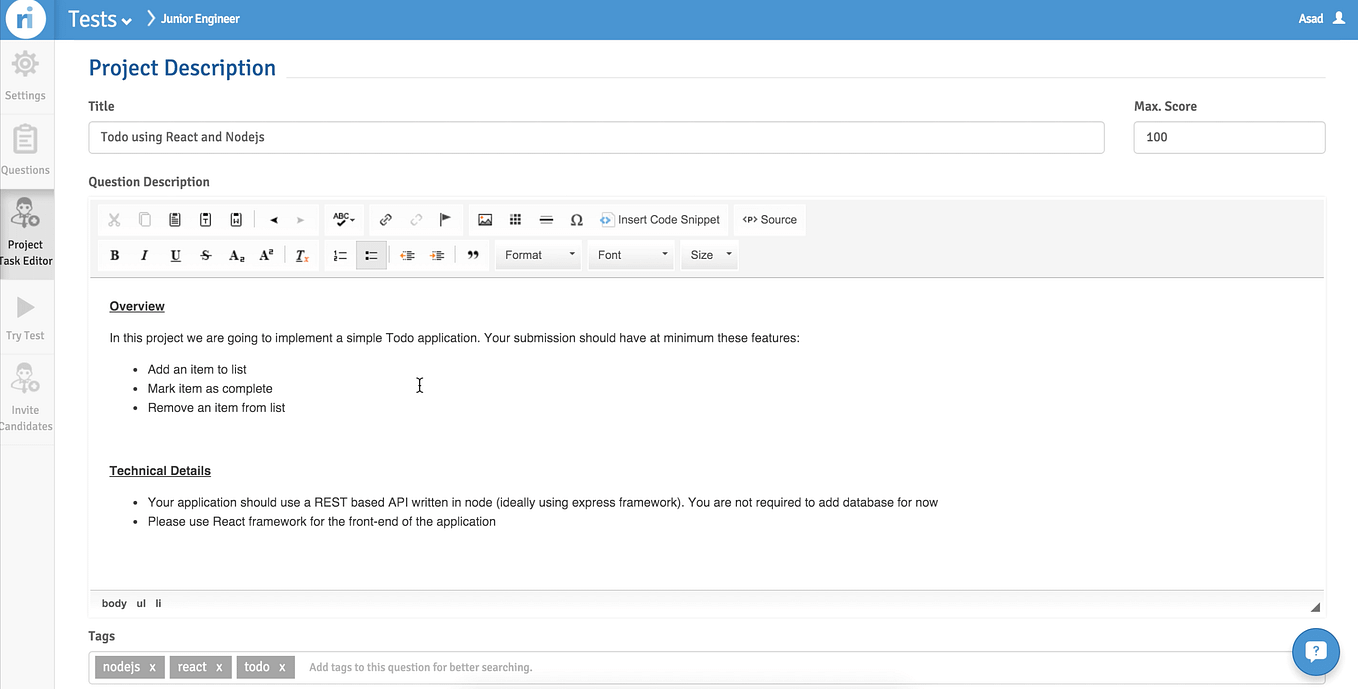Viewport: 1358px width, 689px height.
Task: Open the Asad user menu
Action: coord(1318,18)
